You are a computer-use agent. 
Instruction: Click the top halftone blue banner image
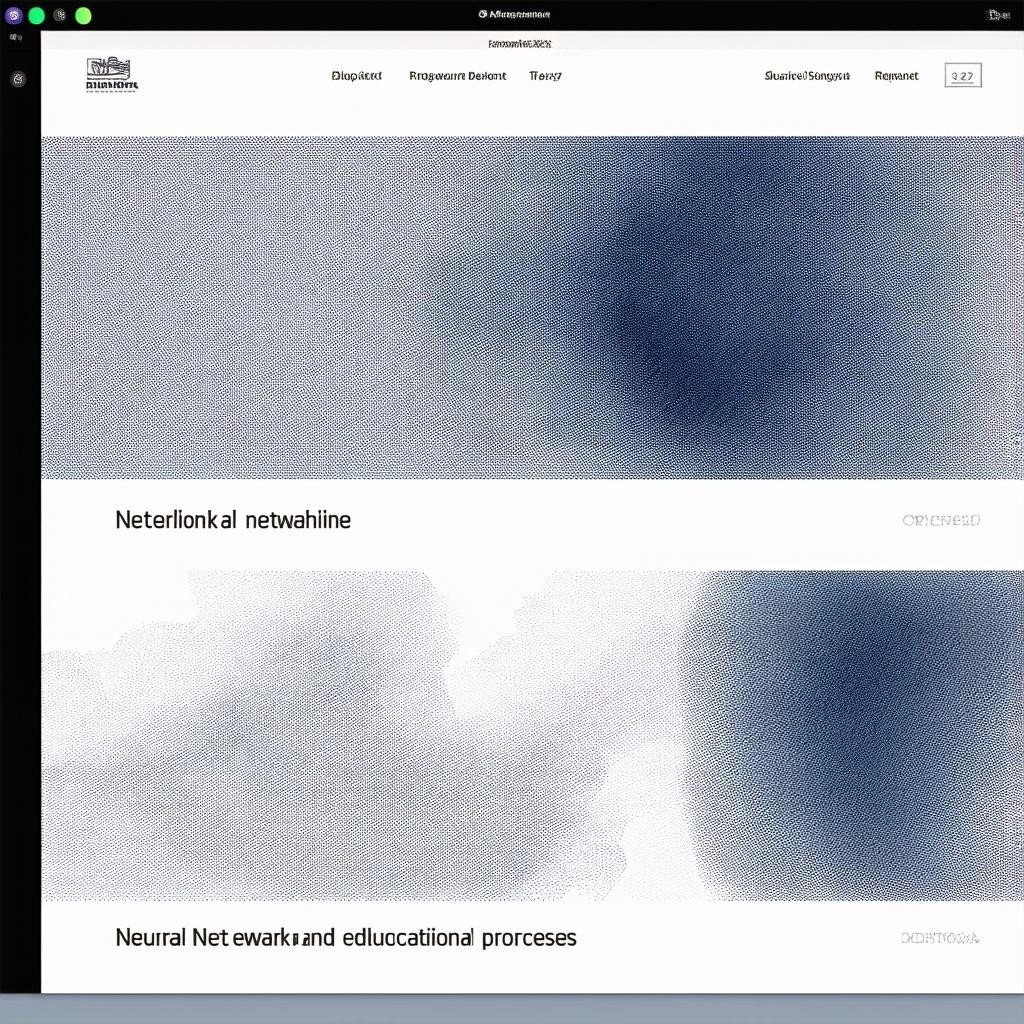point(532,307)
